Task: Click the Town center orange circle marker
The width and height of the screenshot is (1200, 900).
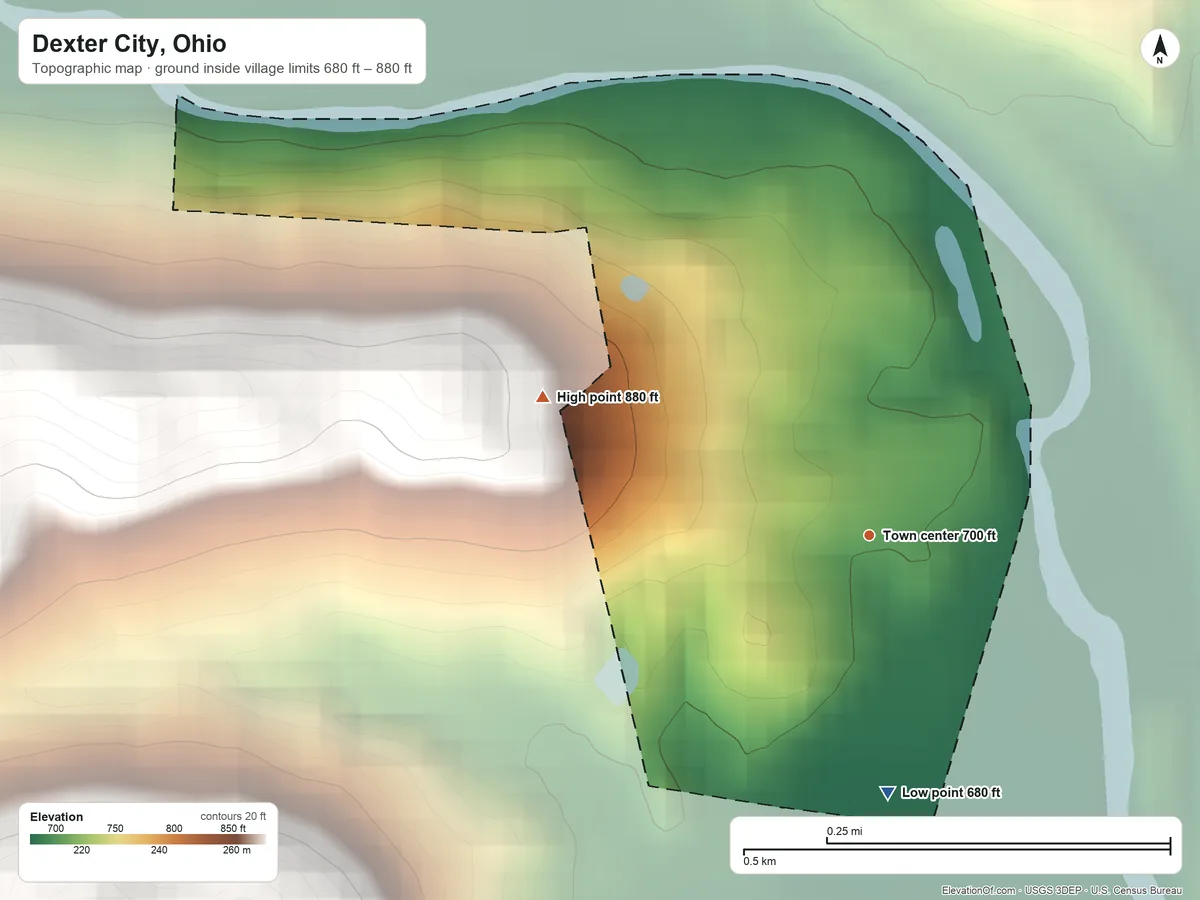Action: click(x=869, y=535)
